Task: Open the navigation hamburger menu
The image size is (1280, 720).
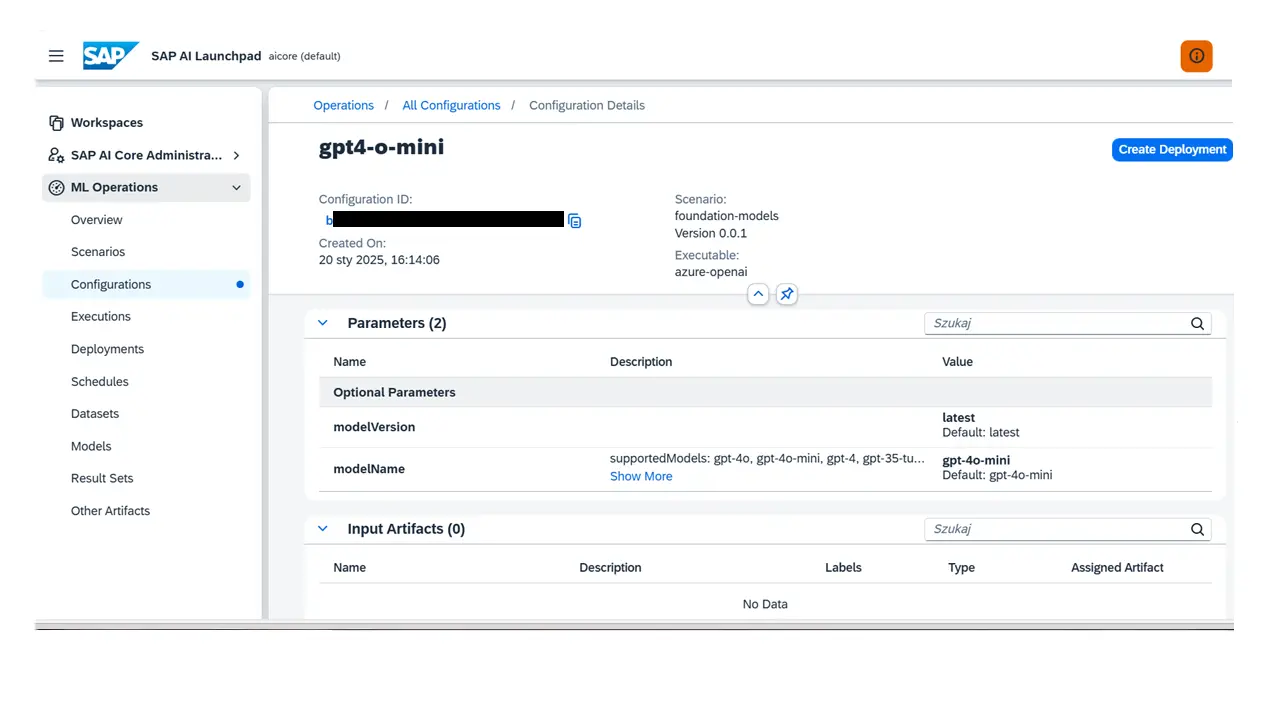Action: pyautogui.click(x=56, y=56)
